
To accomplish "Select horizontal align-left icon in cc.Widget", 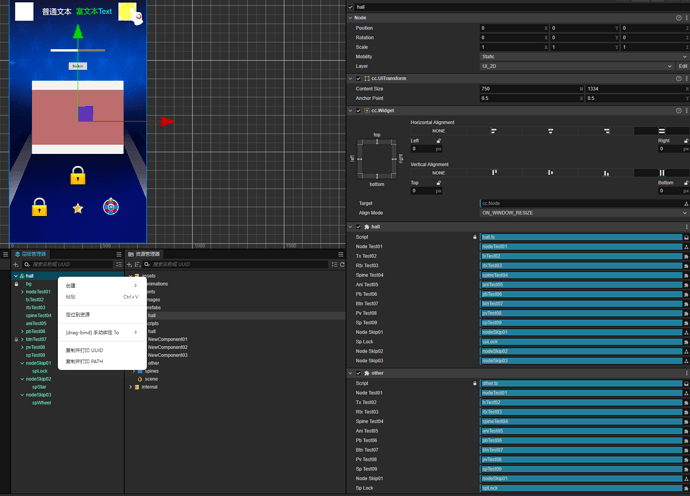I will tap(494, 131).
